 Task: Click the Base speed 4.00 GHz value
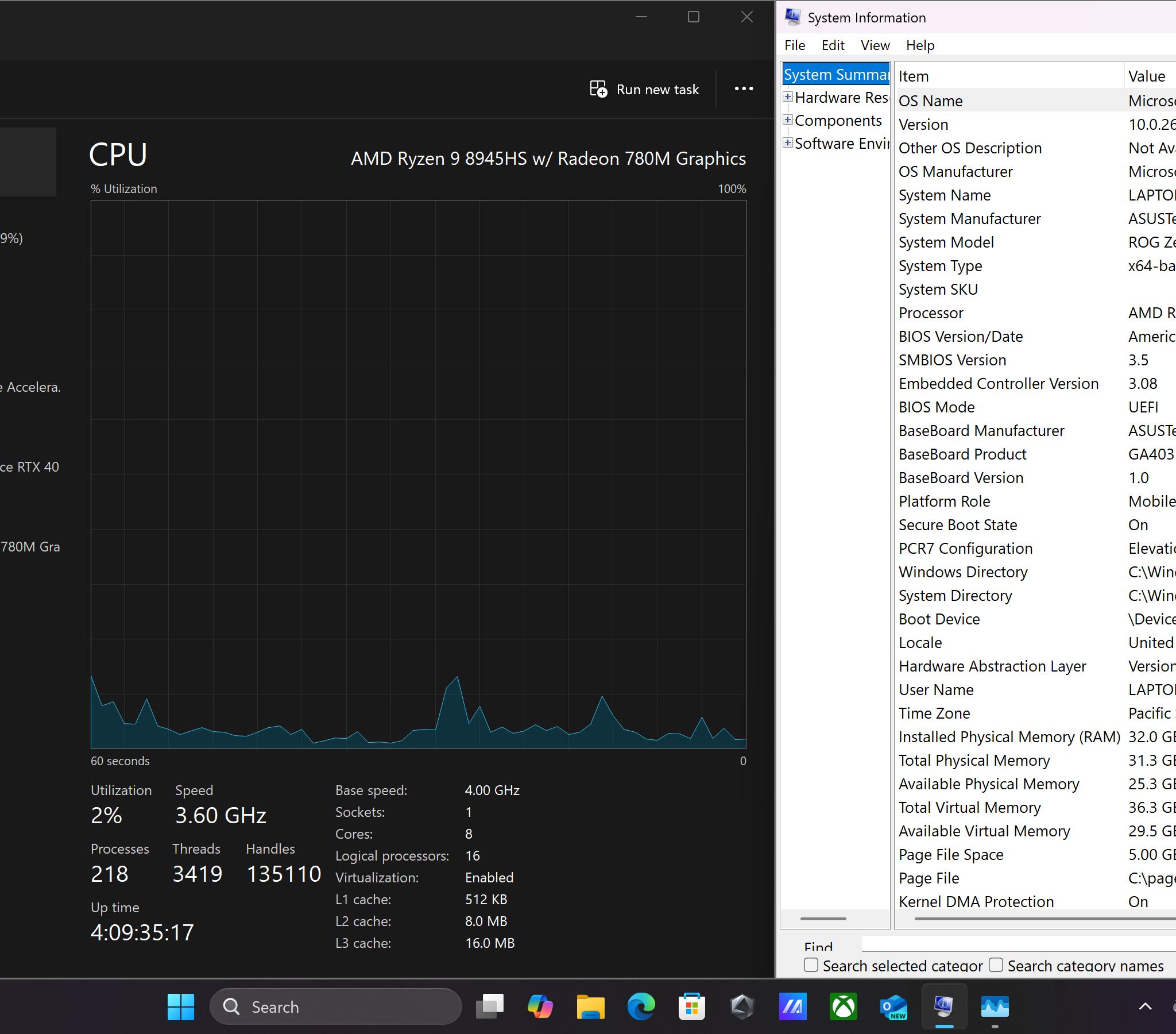pyautogui.click(x=492, y=790)
